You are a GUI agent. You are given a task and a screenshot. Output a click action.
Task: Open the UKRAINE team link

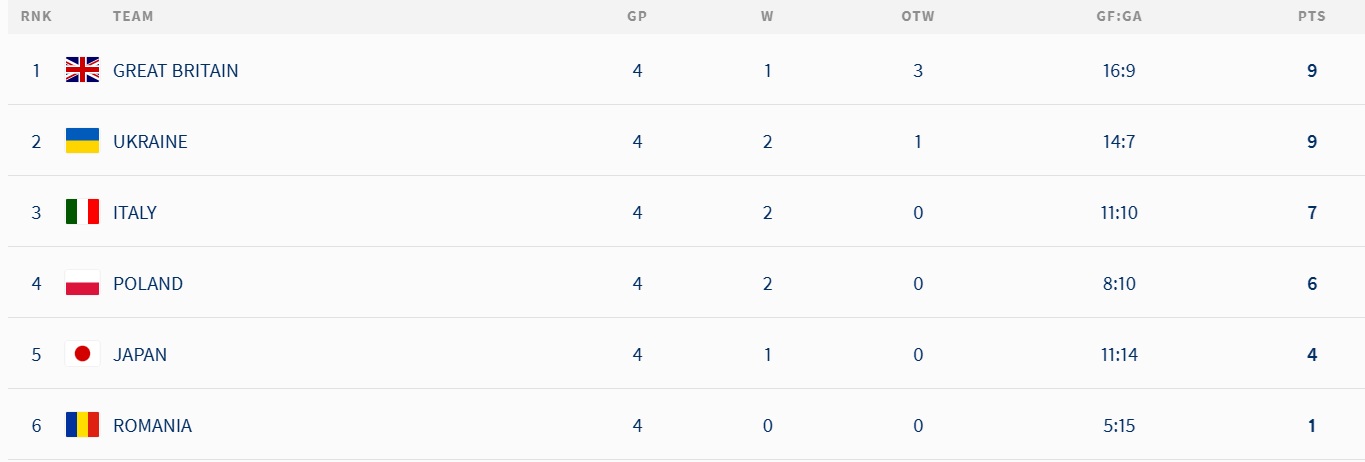[150, 142]
